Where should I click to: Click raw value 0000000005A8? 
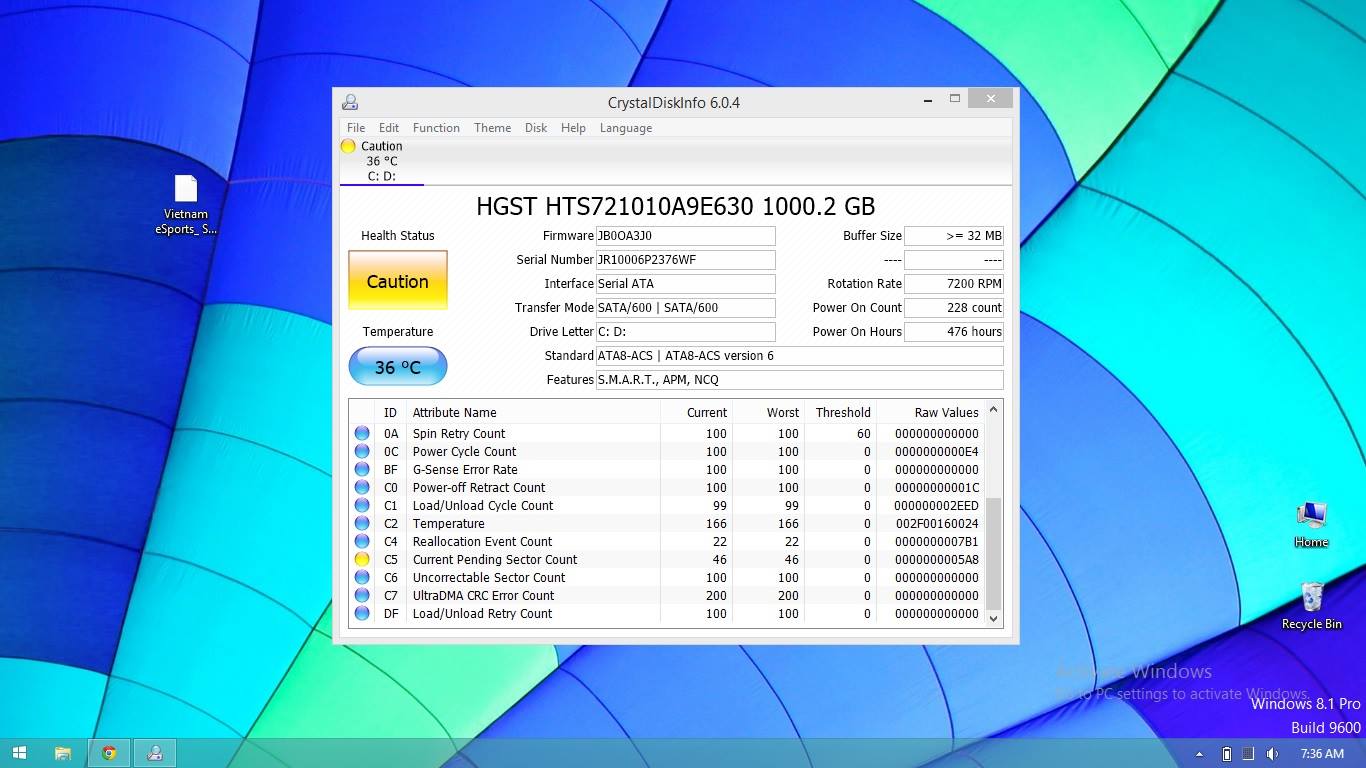tap(936, 560)
